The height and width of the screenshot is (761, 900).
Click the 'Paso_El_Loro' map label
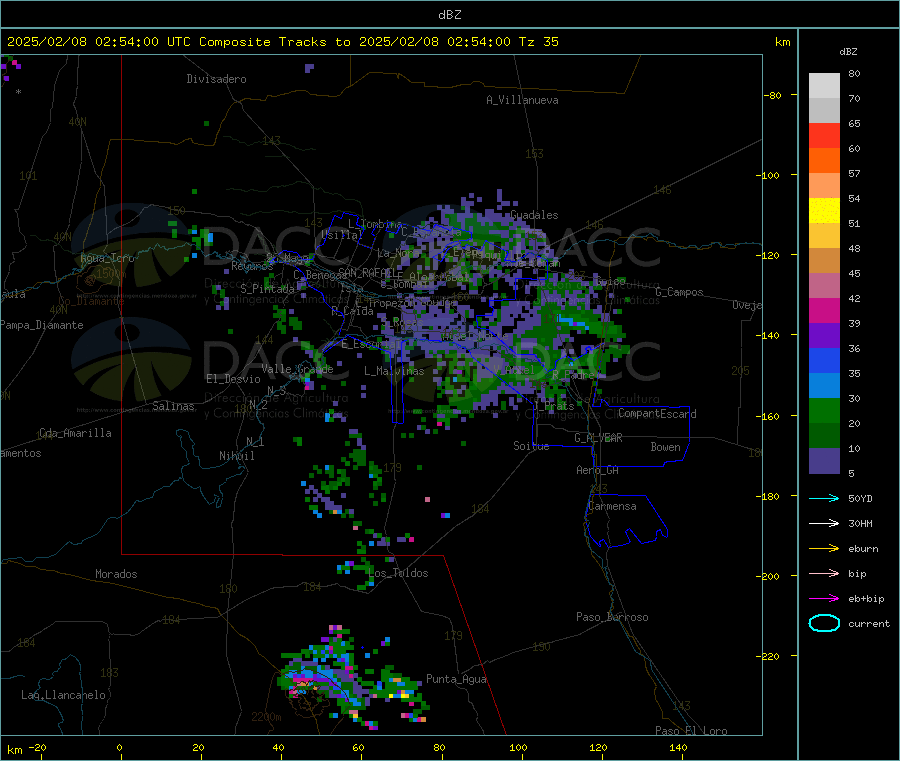(691, 731)
